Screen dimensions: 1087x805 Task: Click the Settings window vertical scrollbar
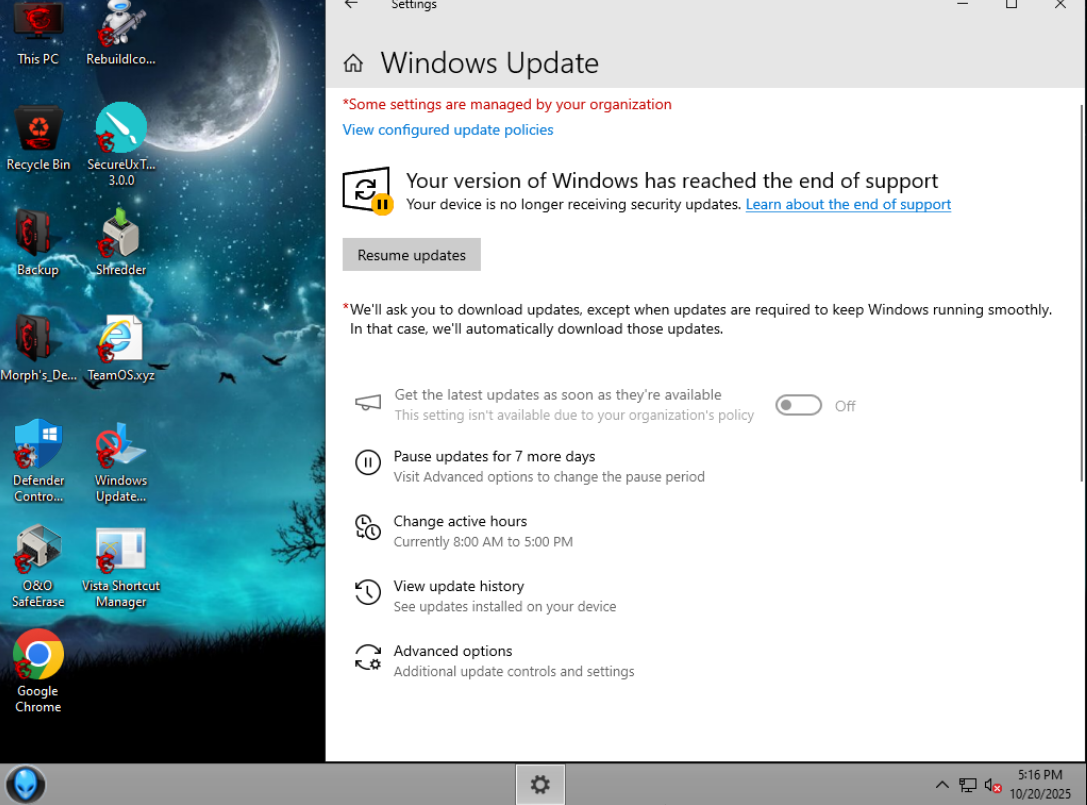click(x=1081, y=293)
